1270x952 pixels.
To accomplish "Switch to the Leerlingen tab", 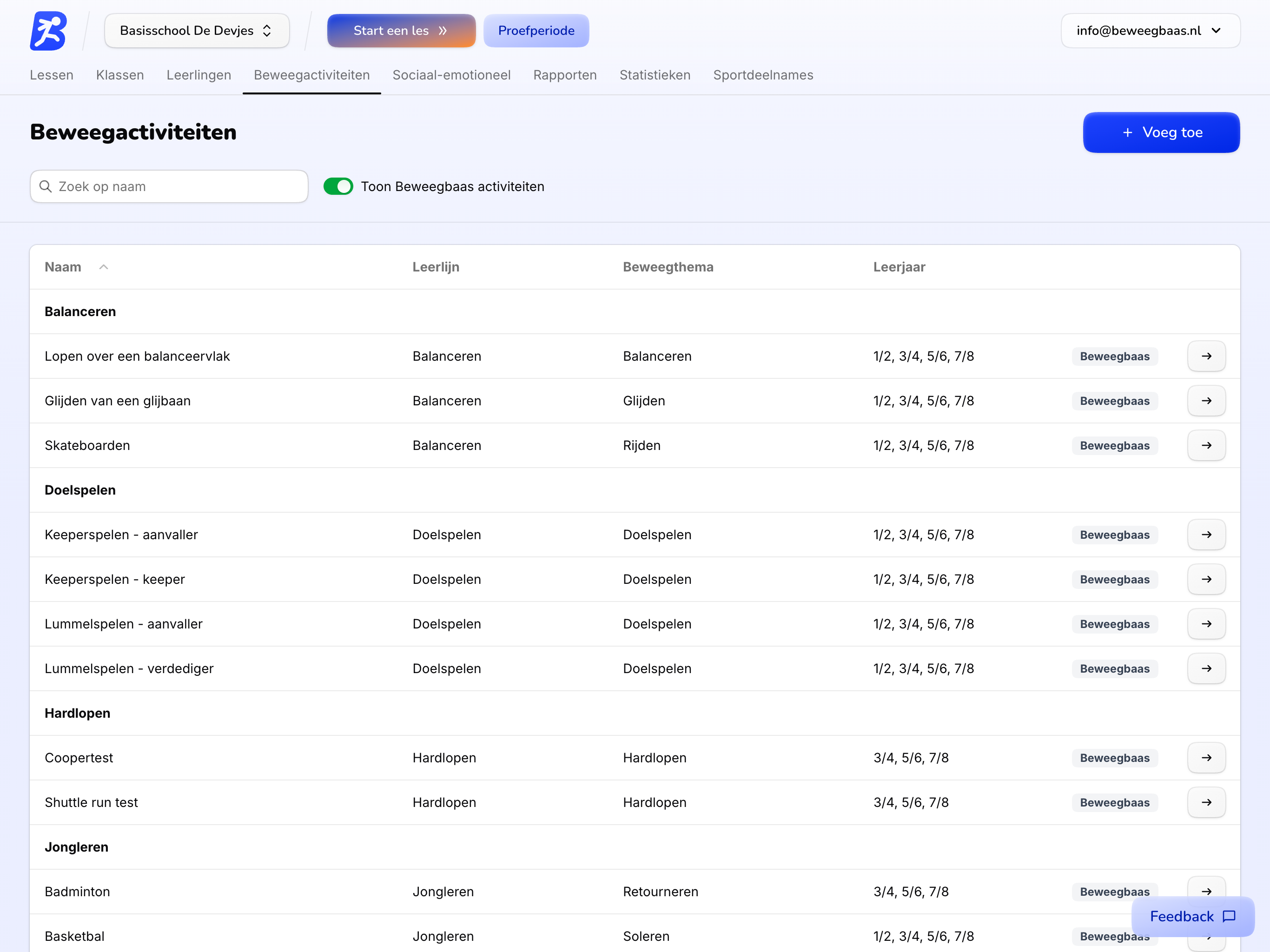I will (x=198, y=75).
